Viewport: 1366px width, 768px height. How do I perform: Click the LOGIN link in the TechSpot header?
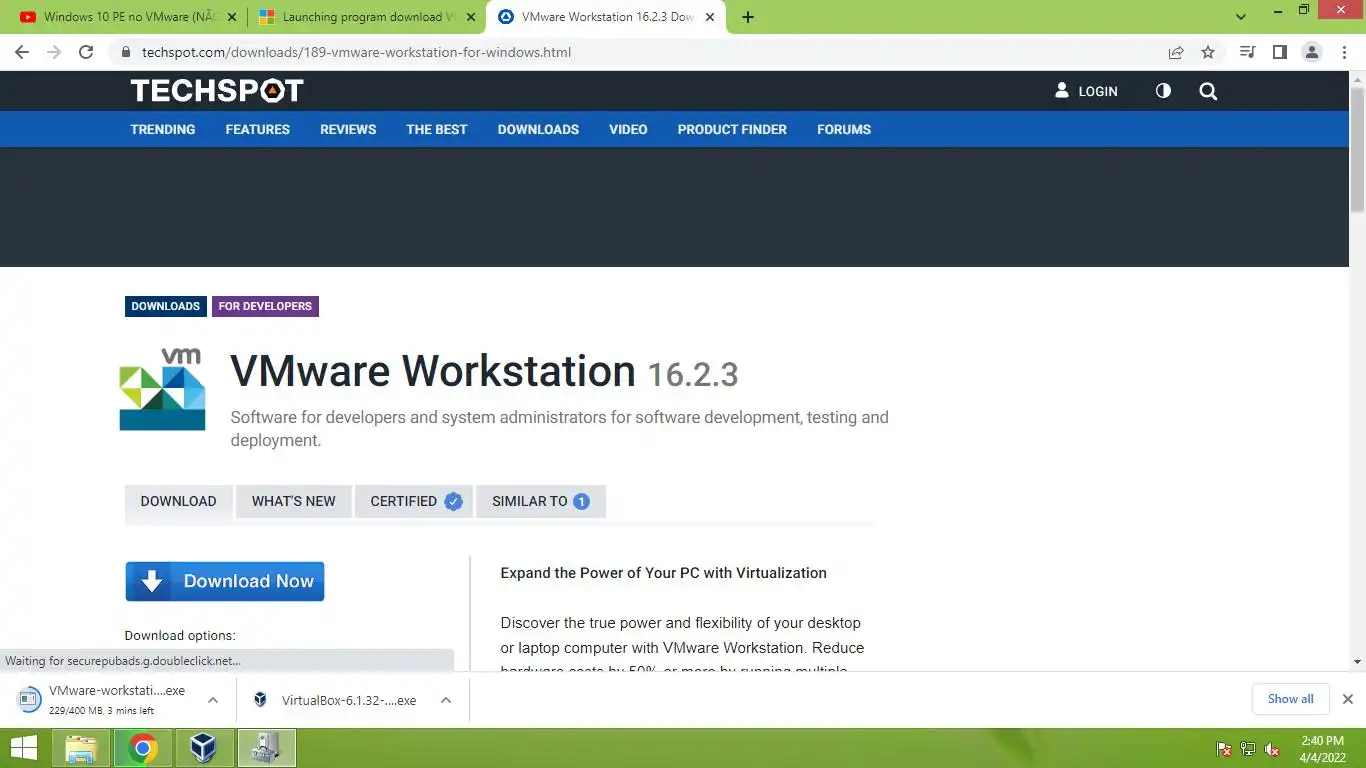(x=1086, y=91)
